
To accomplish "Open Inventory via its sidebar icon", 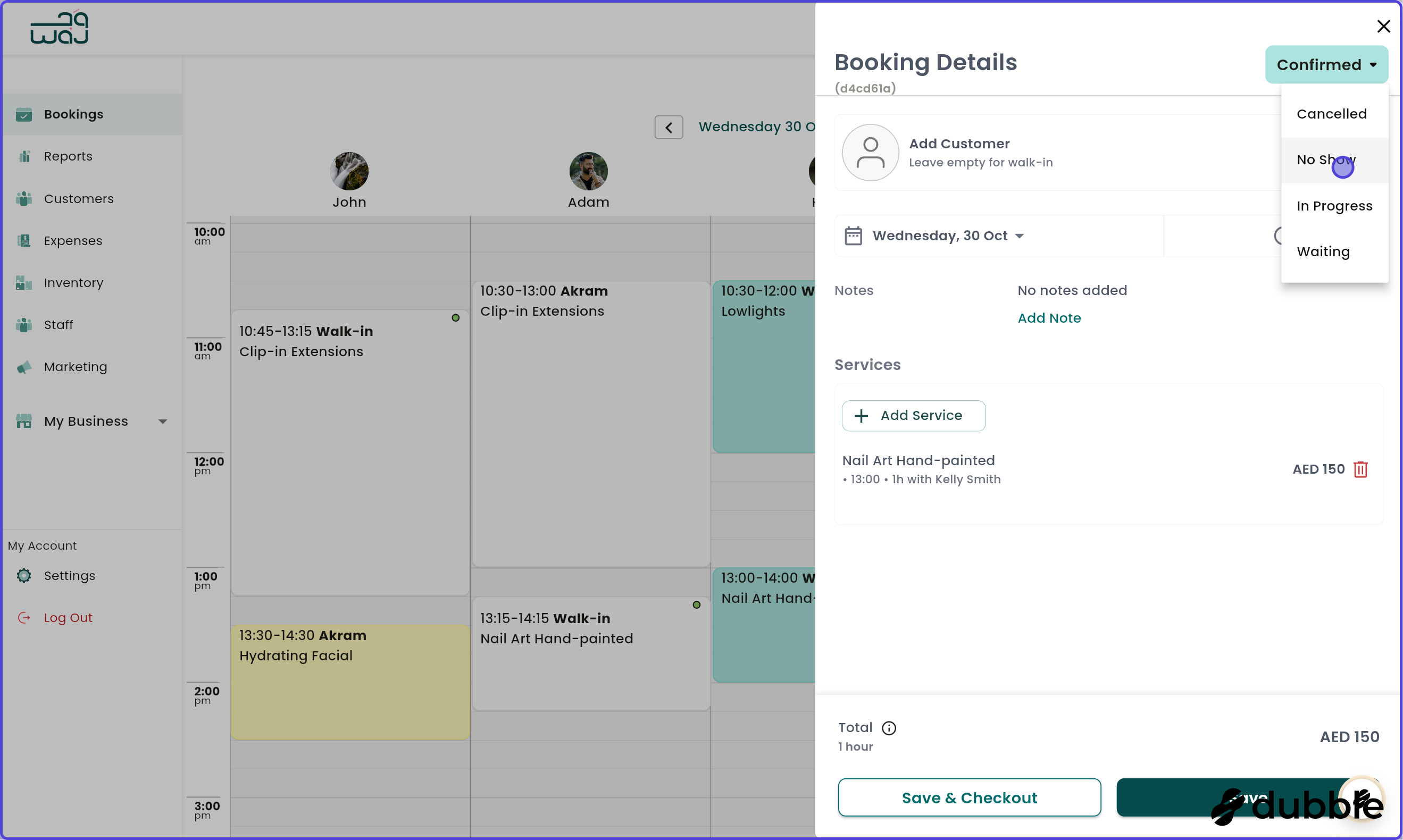I will 24,282.
